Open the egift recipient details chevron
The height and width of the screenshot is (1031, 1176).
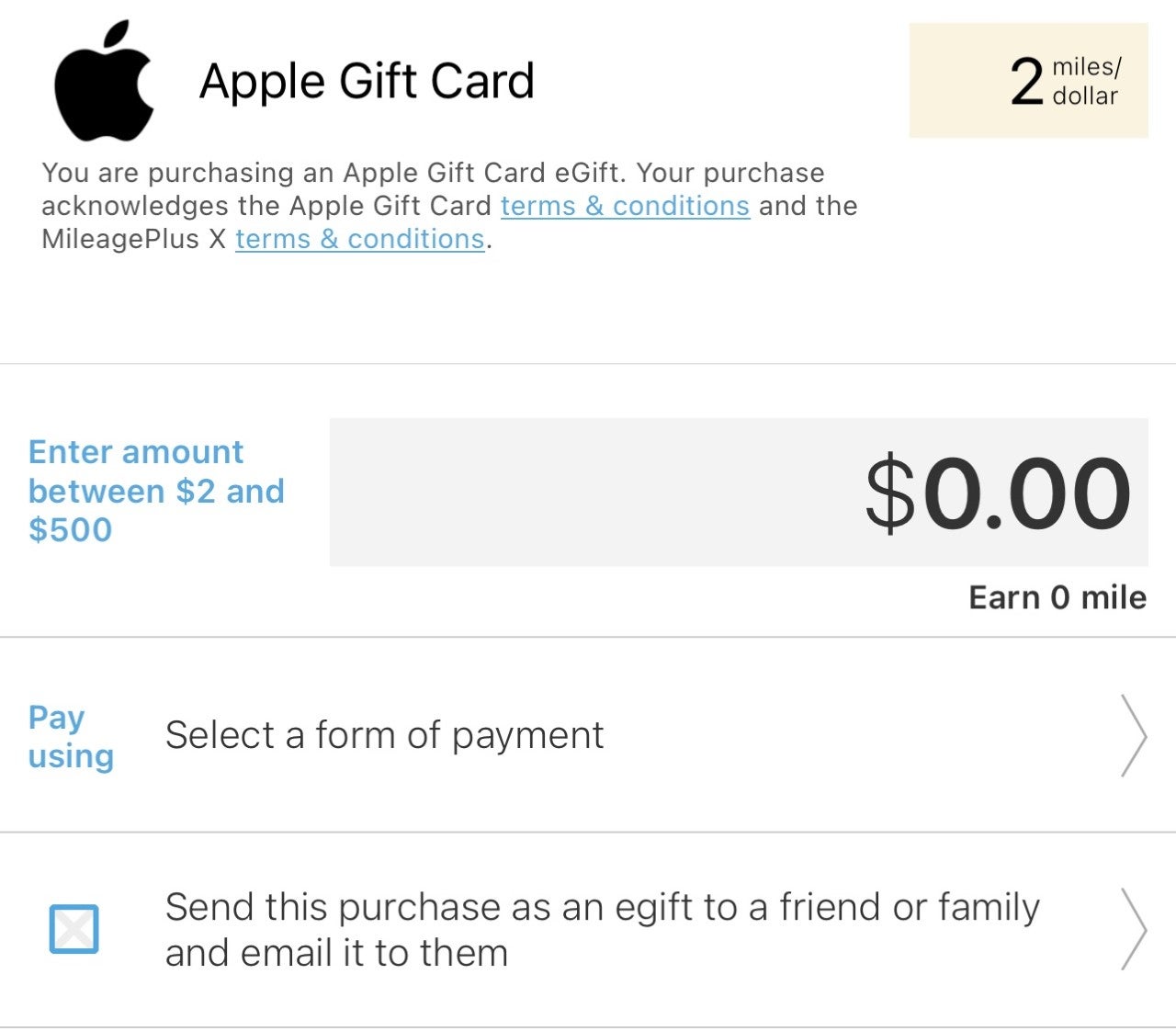(x=1135, y=930)
